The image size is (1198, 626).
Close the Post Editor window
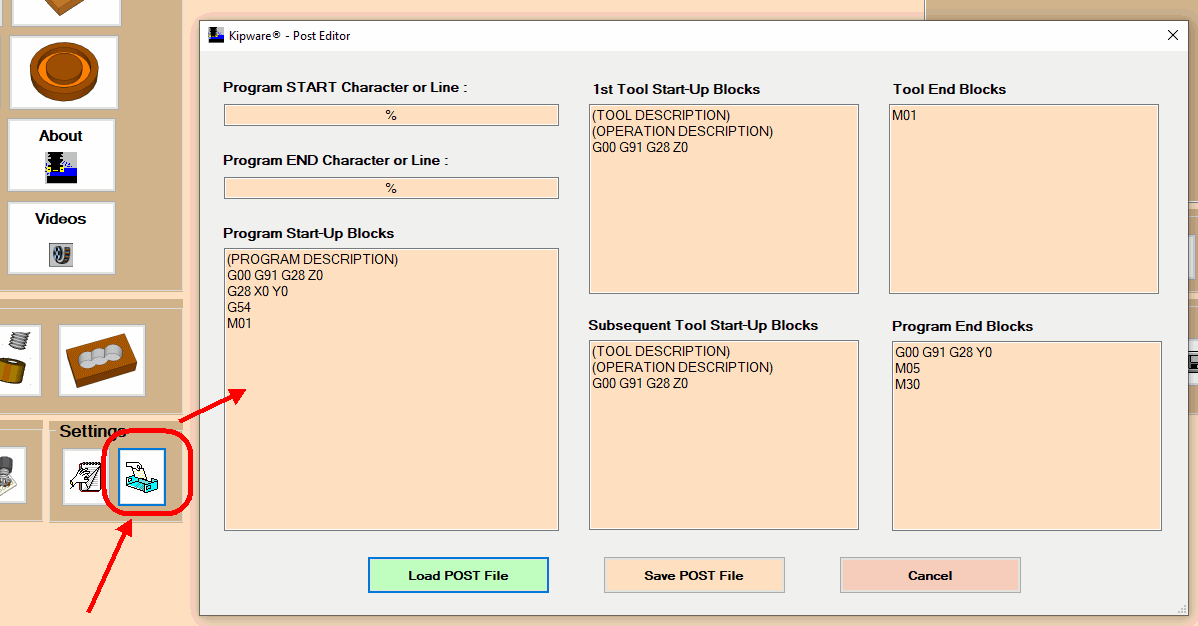coord(1173,35)
